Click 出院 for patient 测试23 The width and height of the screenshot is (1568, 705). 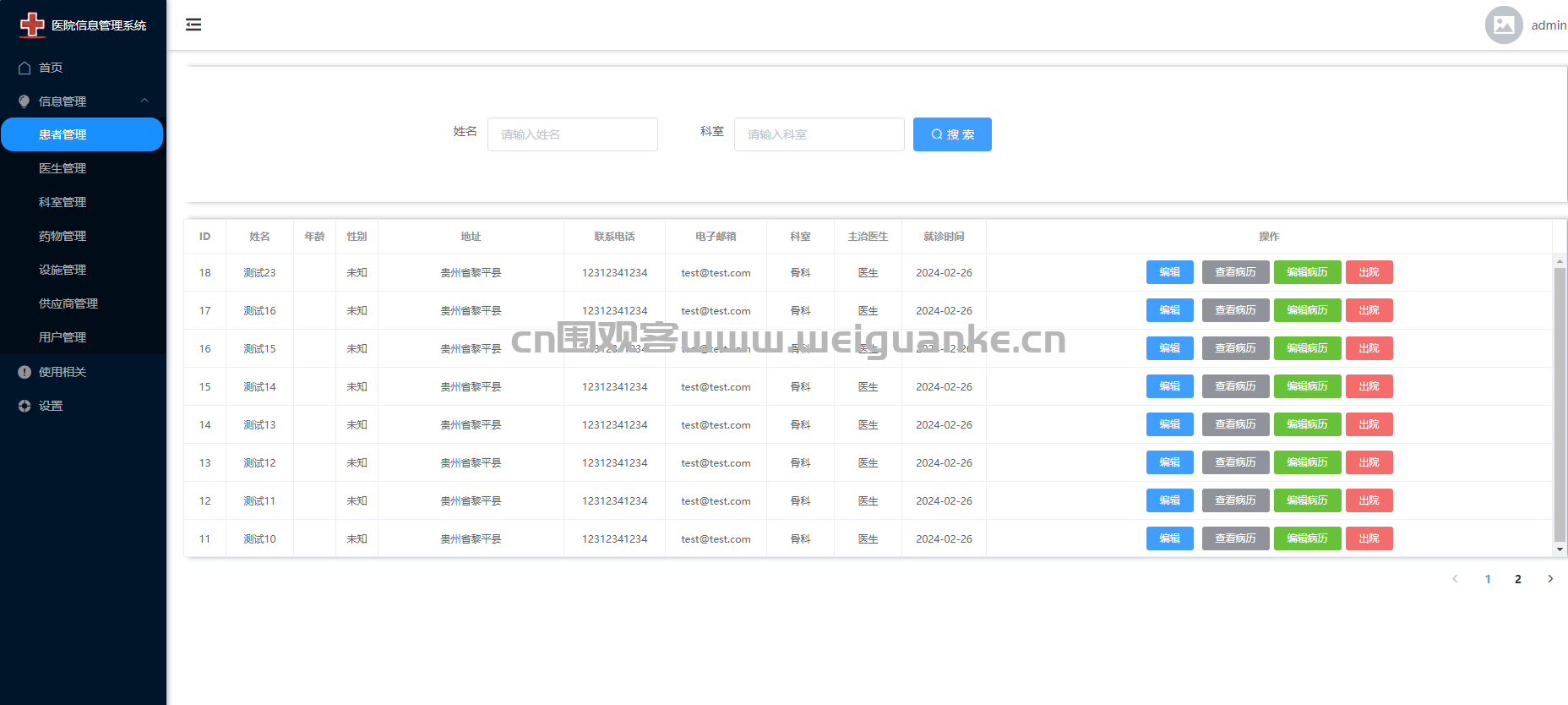pos(1369,272)
